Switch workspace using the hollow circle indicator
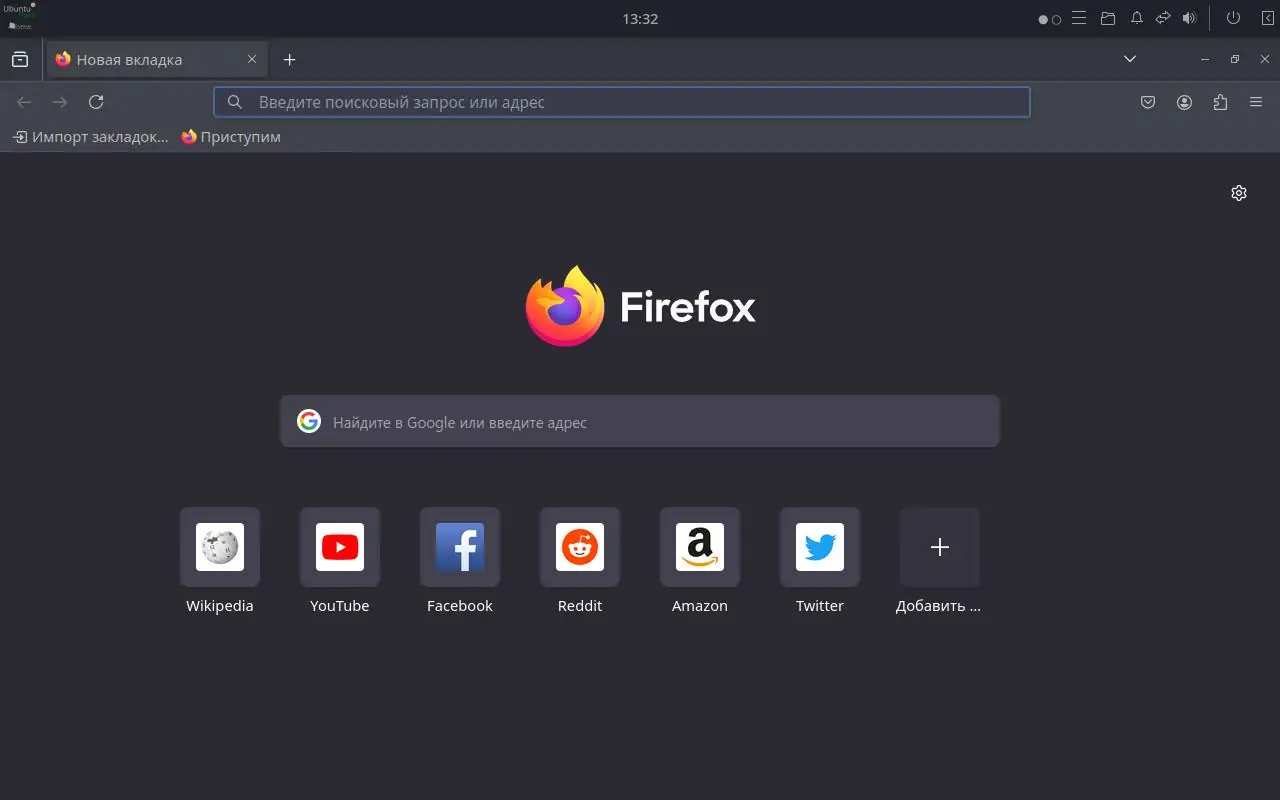Image resolution: width=1280 pixels, height=800 pixels. pyautogui.click(x=1056, y=19)
